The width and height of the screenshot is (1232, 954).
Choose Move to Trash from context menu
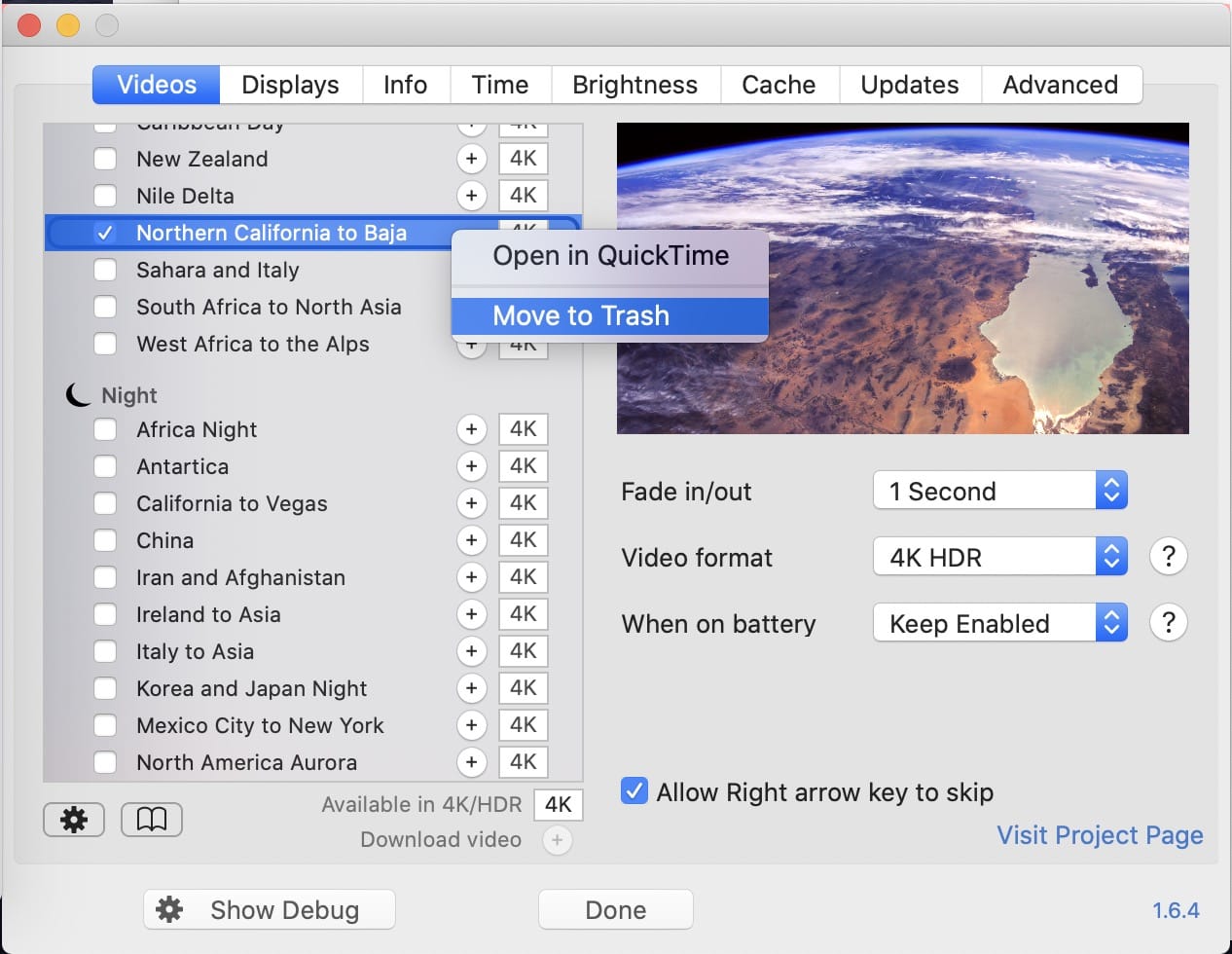pos(610,315)
